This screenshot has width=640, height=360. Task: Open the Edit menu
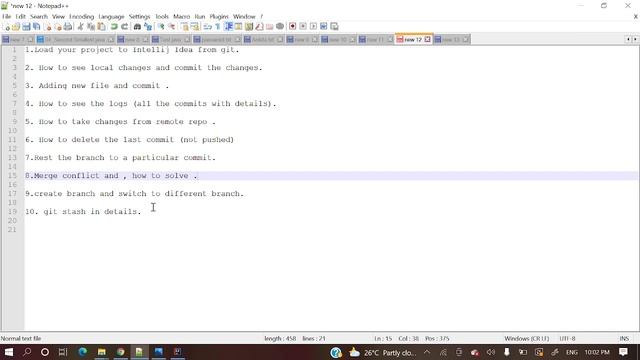click(x=20, y=17)
